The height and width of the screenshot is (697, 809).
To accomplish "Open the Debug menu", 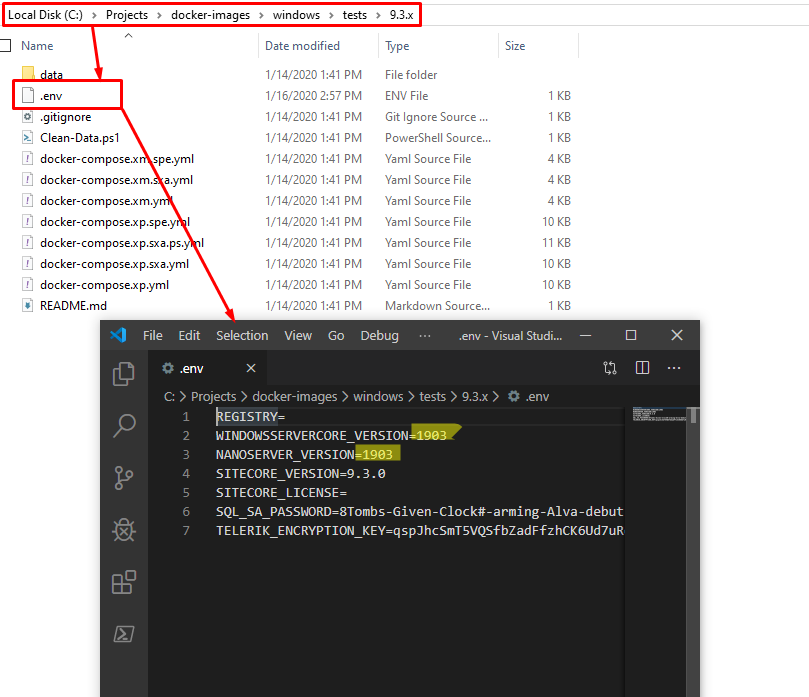I will point(379,335).
